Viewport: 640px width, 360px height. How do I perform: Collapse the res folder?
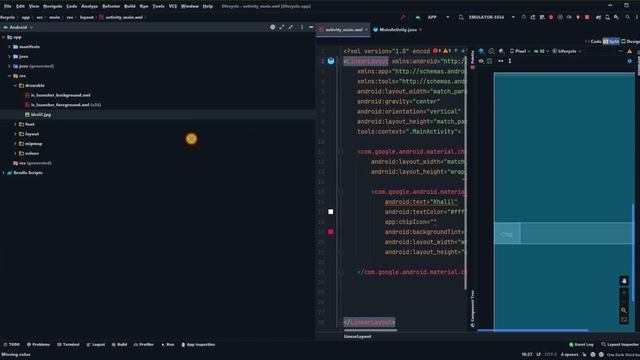9,76
